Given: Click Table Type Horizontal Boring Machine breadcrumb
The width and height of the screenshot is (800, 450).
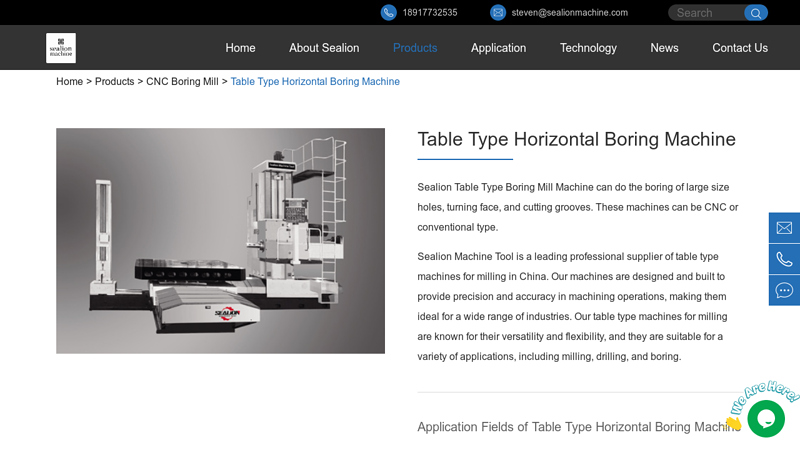Looking at the screenshot, I should 315,82.
